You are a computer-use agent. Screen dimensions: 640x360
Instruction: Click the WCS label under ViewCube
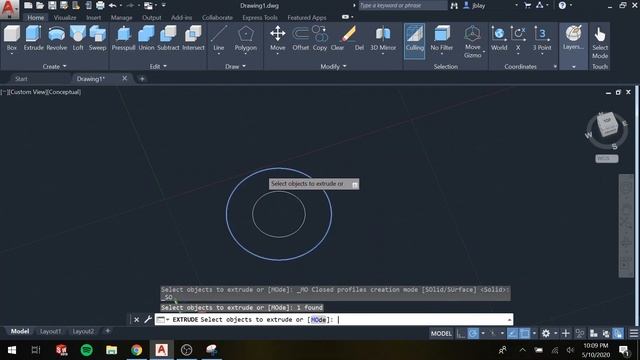(x=607, y=158)
